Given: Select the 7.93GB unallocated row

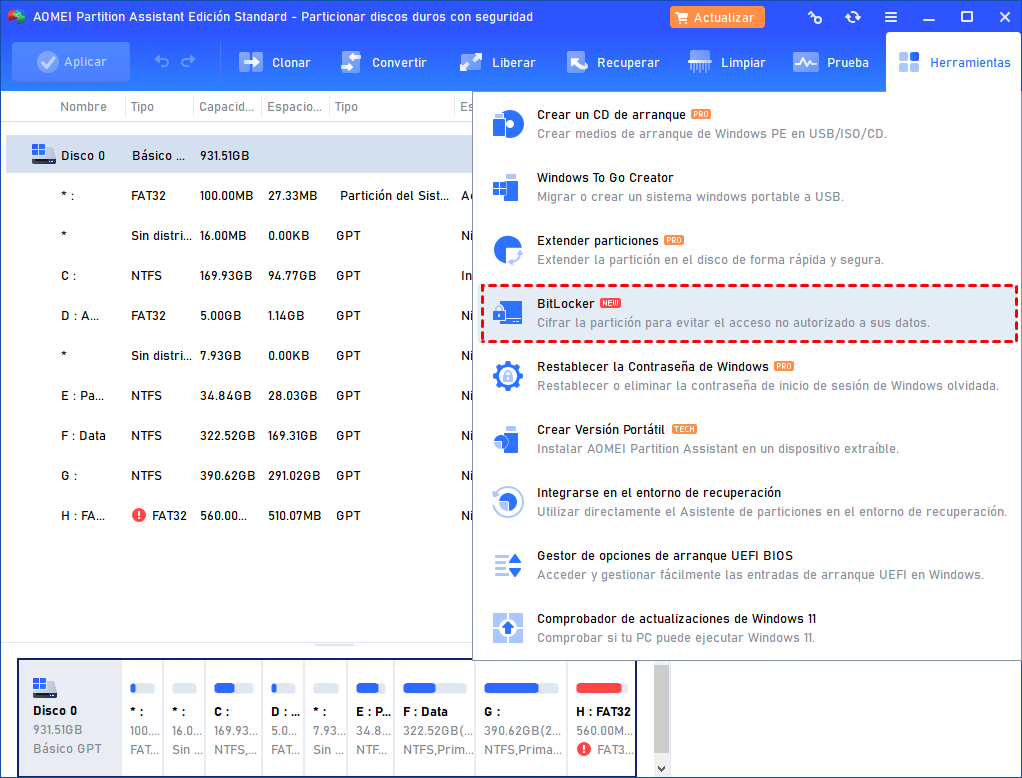Looking at the screenshot, I should (x=239, y=356).
